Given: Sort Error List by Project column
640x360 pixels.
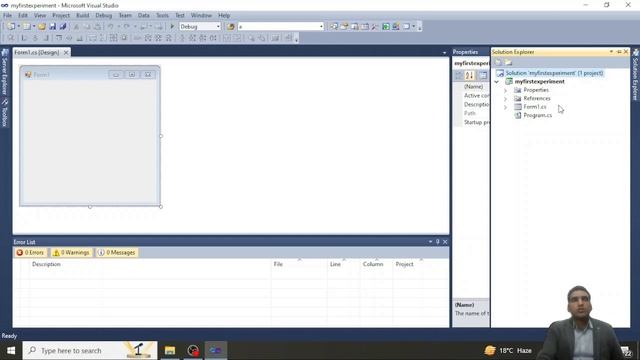Looking at the screenshot, I should pyautogui.click(x=404, y=264).
